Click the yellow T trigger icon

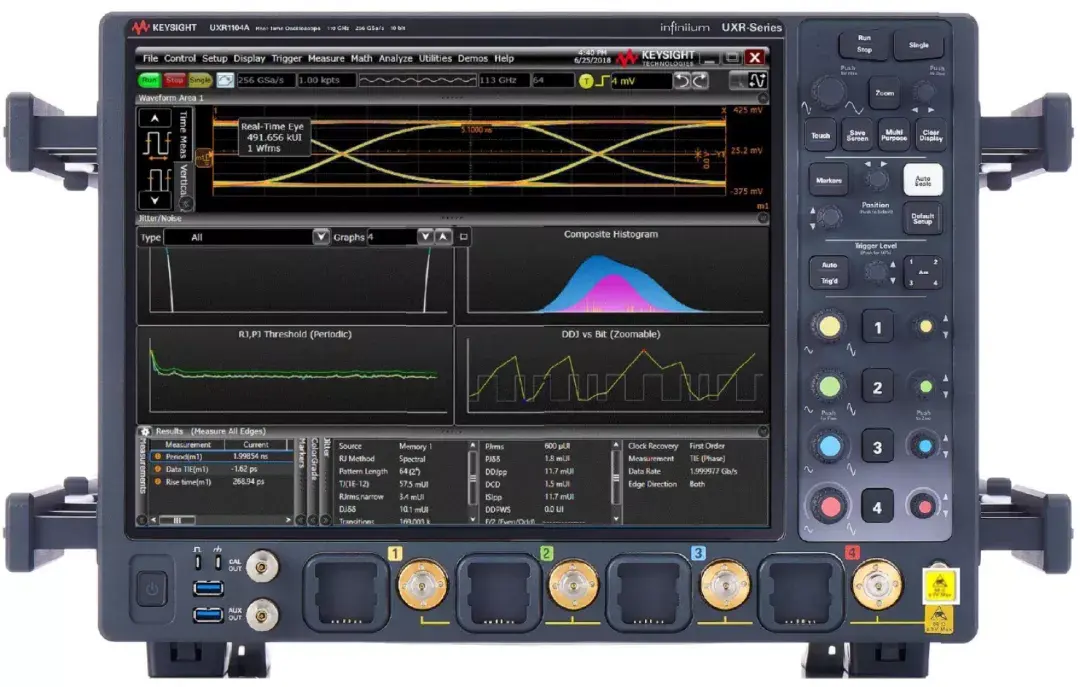(585, 81)
